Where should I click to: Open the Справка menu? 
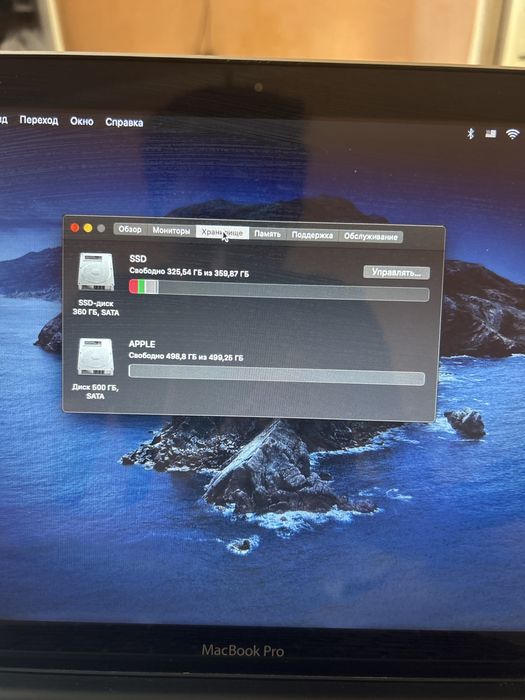click(124, 122)
